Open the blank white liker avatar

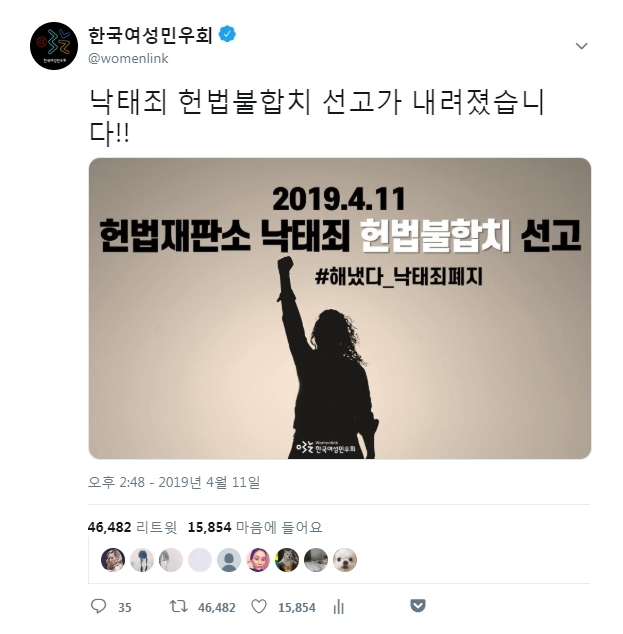click(200, 560)
